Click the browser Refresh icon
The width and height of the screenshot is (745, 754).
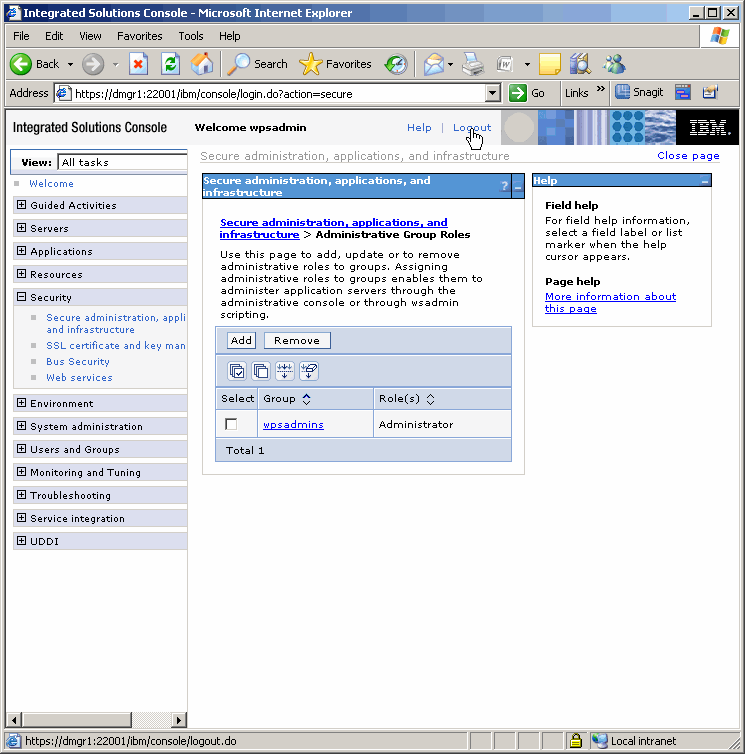[x=171, y=64]
